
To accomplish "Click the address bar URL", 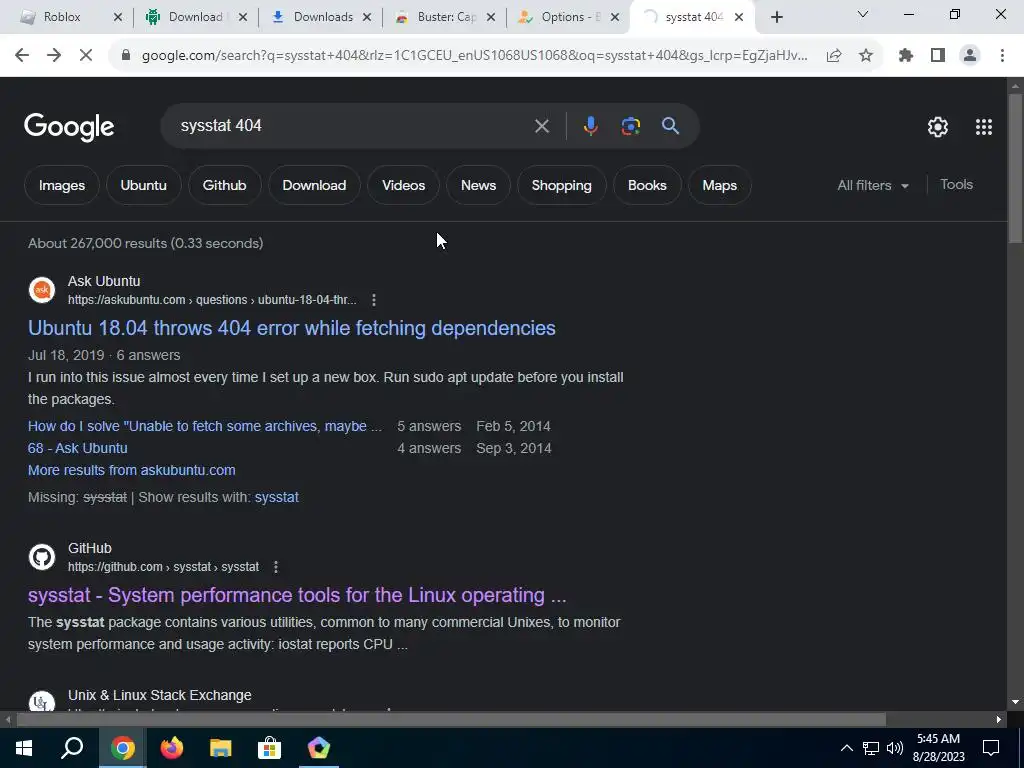I will click(x=474, y=56).
